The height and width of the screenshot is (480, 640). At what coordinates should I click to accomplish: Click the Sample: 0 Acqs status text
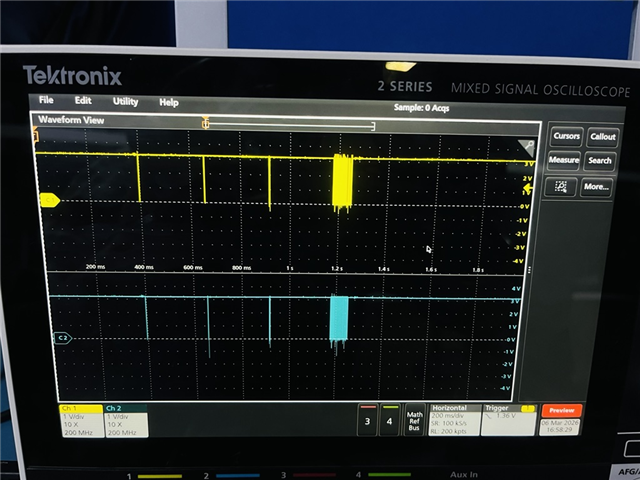coord(421,108)
